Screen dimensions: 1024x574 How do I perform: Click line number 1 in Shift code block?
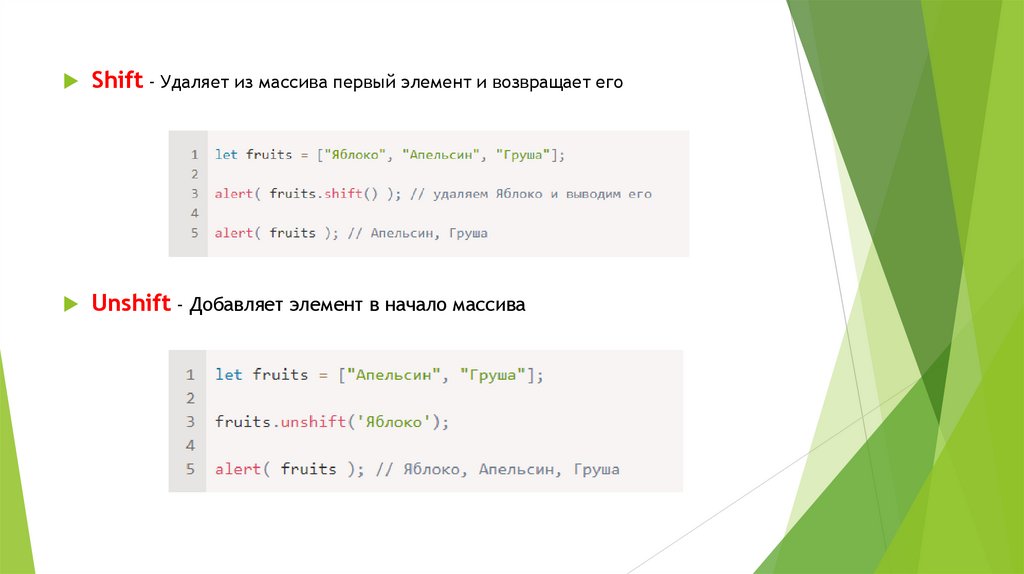[194, 155]
